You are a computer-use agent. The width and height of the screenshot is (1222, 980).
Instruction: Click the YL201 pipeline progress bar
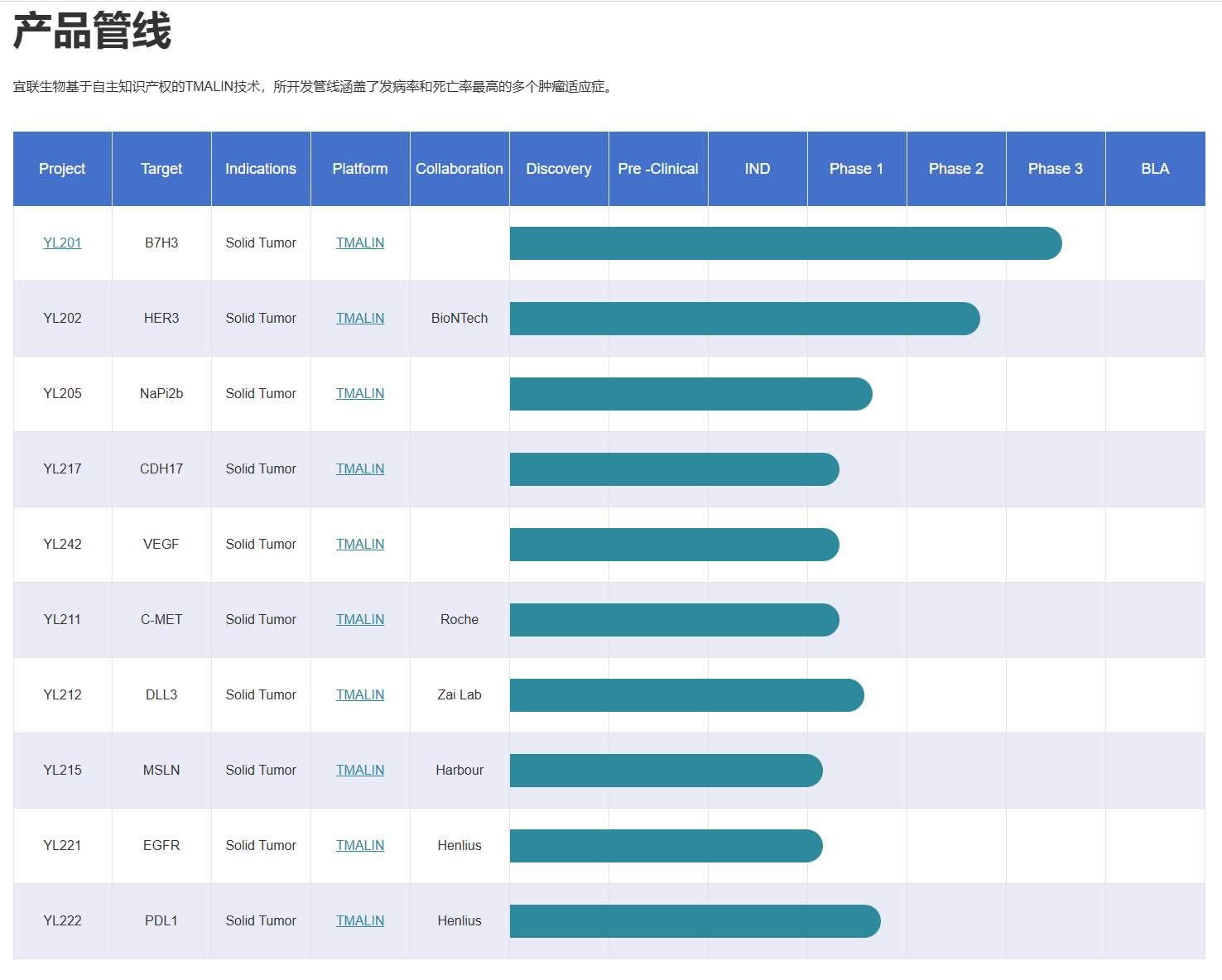pos(785,243)
